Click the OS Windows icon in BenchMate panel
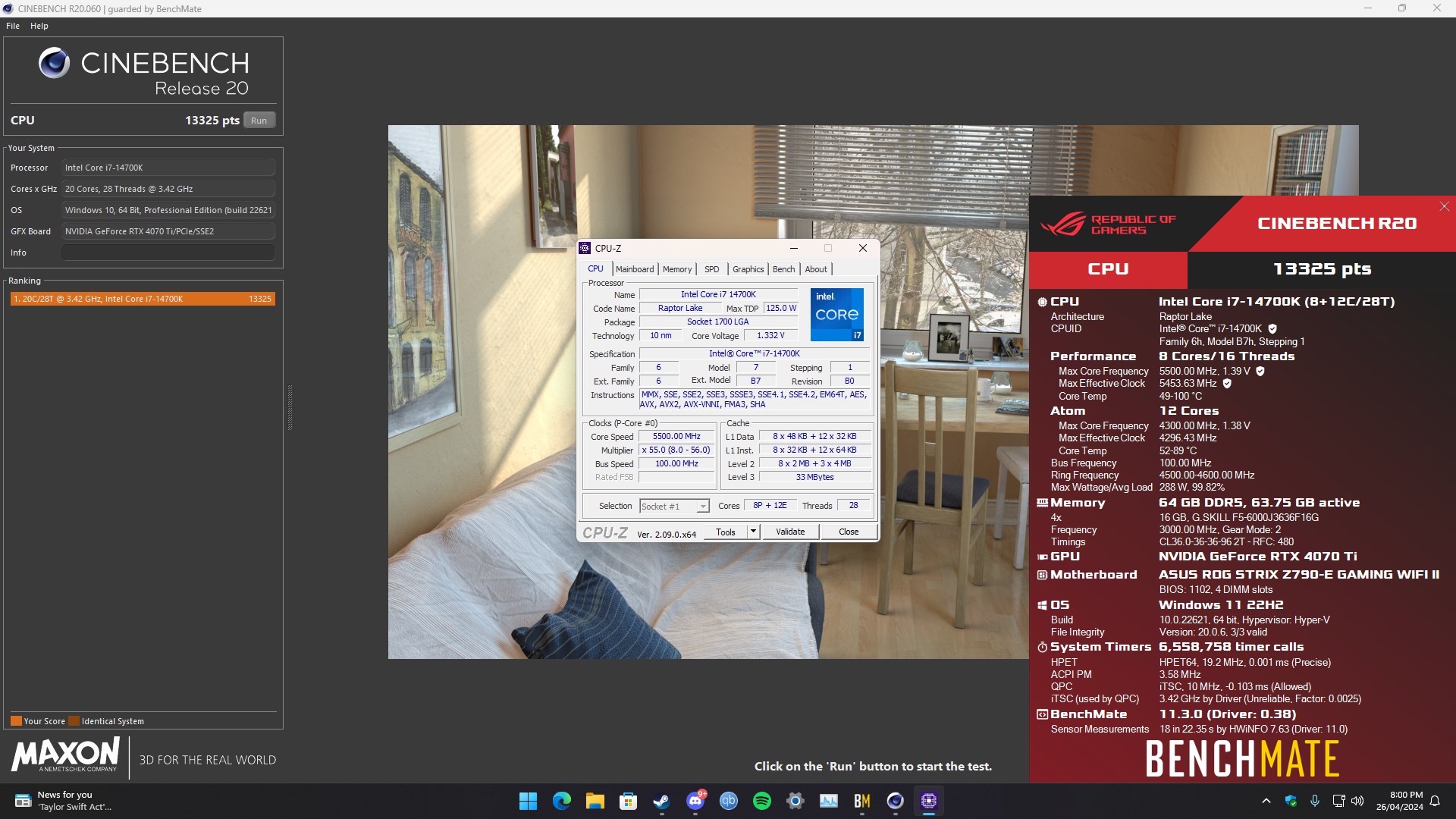This screenshot has width=1456, height=819. [x=1042, y=605]
